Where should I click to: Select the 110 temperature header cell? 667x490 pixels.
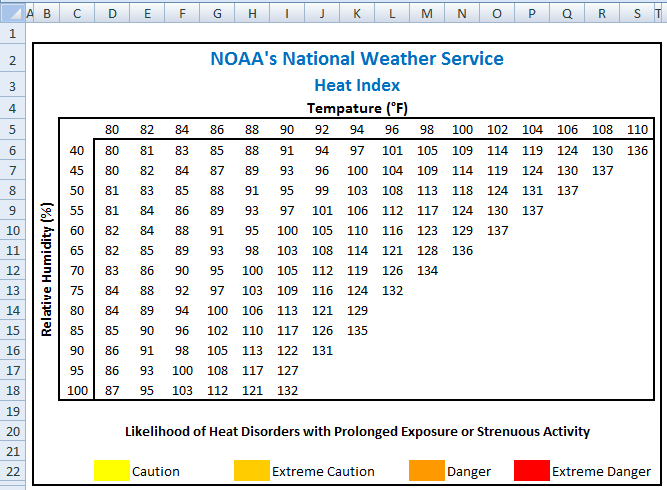pos(637,130)
